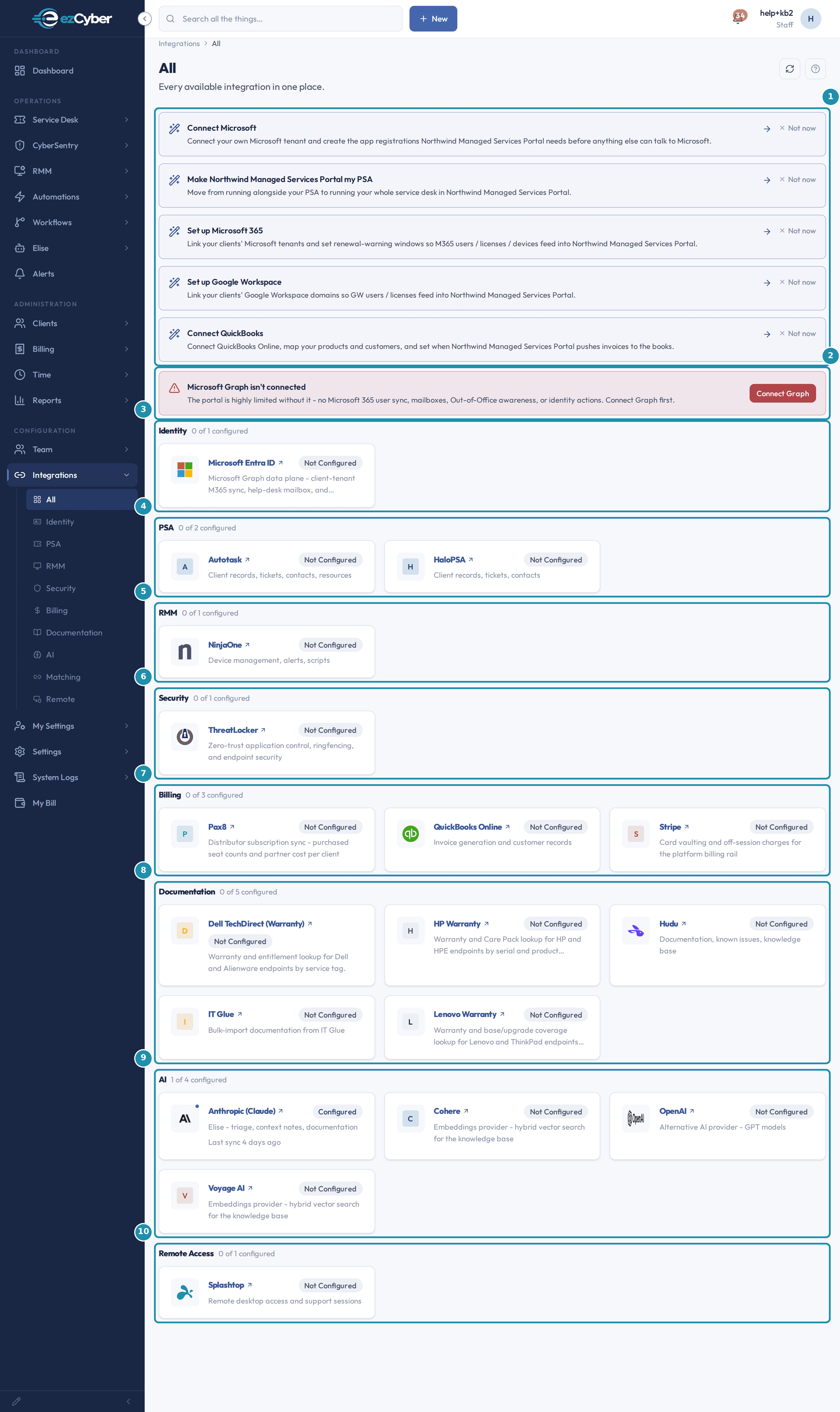Click the arrow on Connect QuickBooks row
The image size is (840, 1412).
pos(767,334)
